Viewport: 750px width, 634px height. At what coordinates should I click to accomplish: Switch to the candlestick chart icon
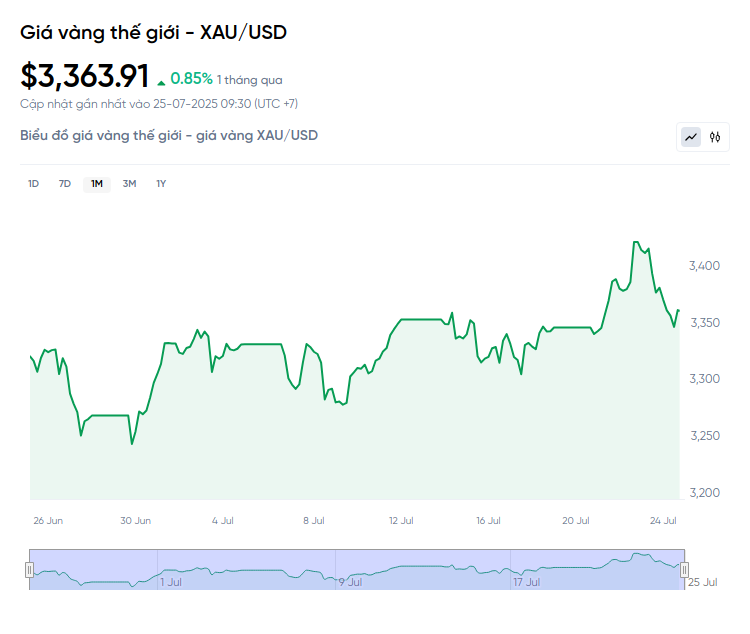(714, 137)
